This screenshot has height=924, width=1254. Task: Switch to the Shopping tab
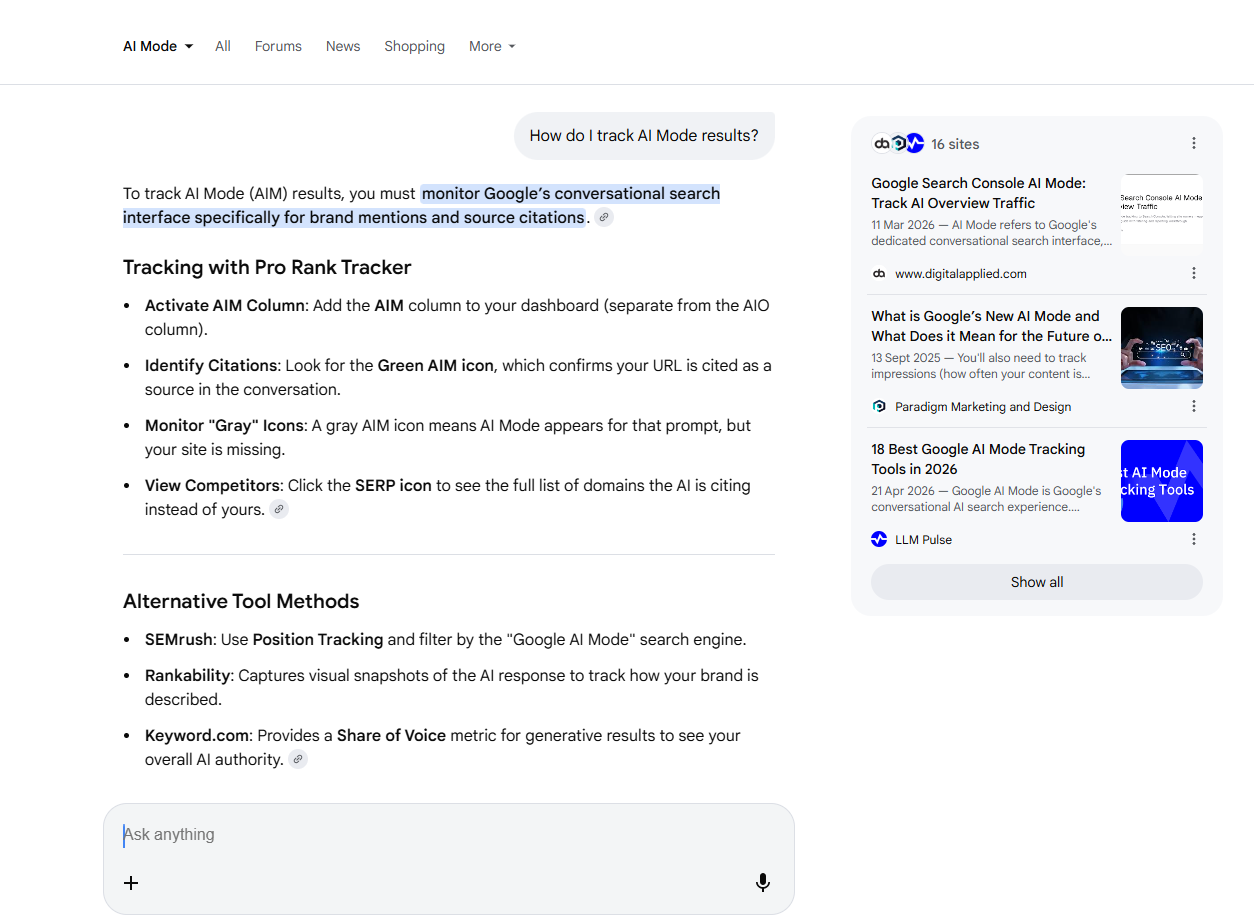[414, 46]
